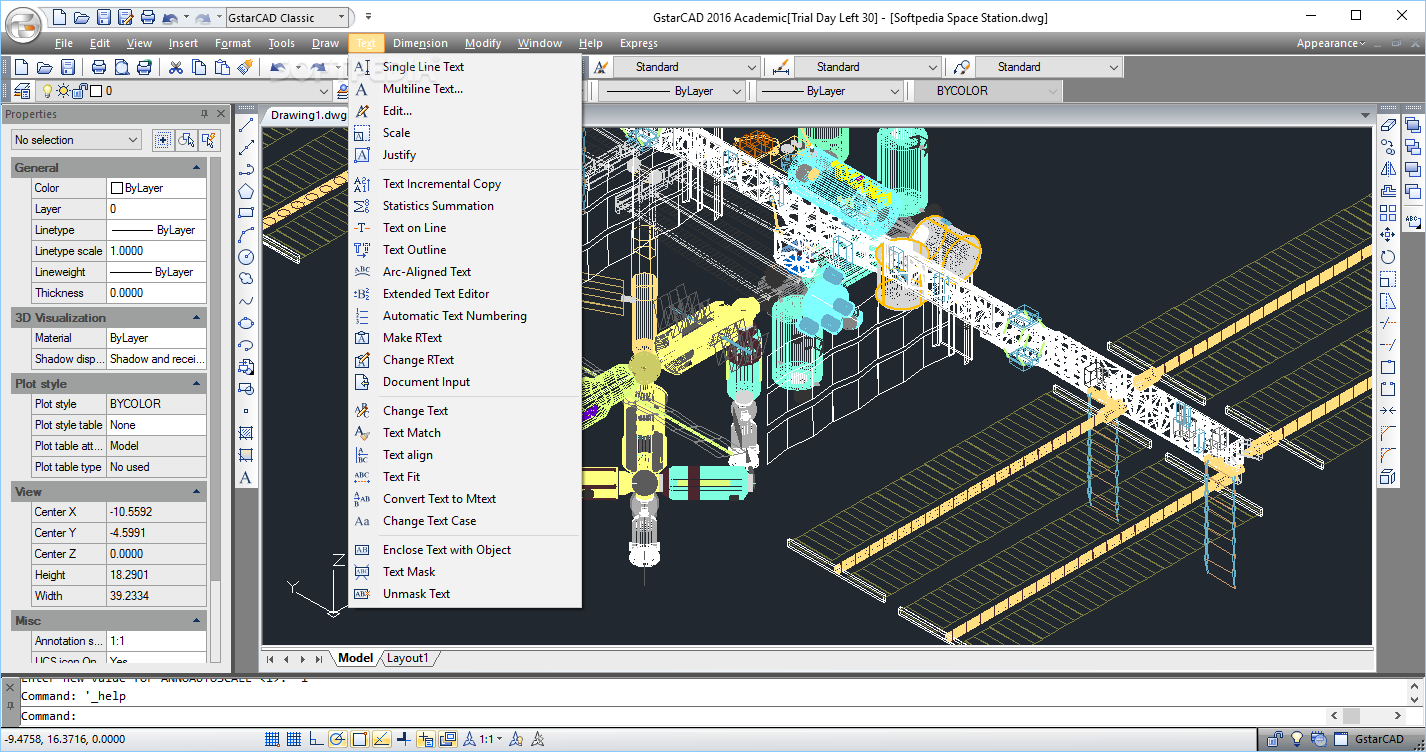Toggle Snap mode in status bar
The image size is (1426, 752).
(272, 740)
